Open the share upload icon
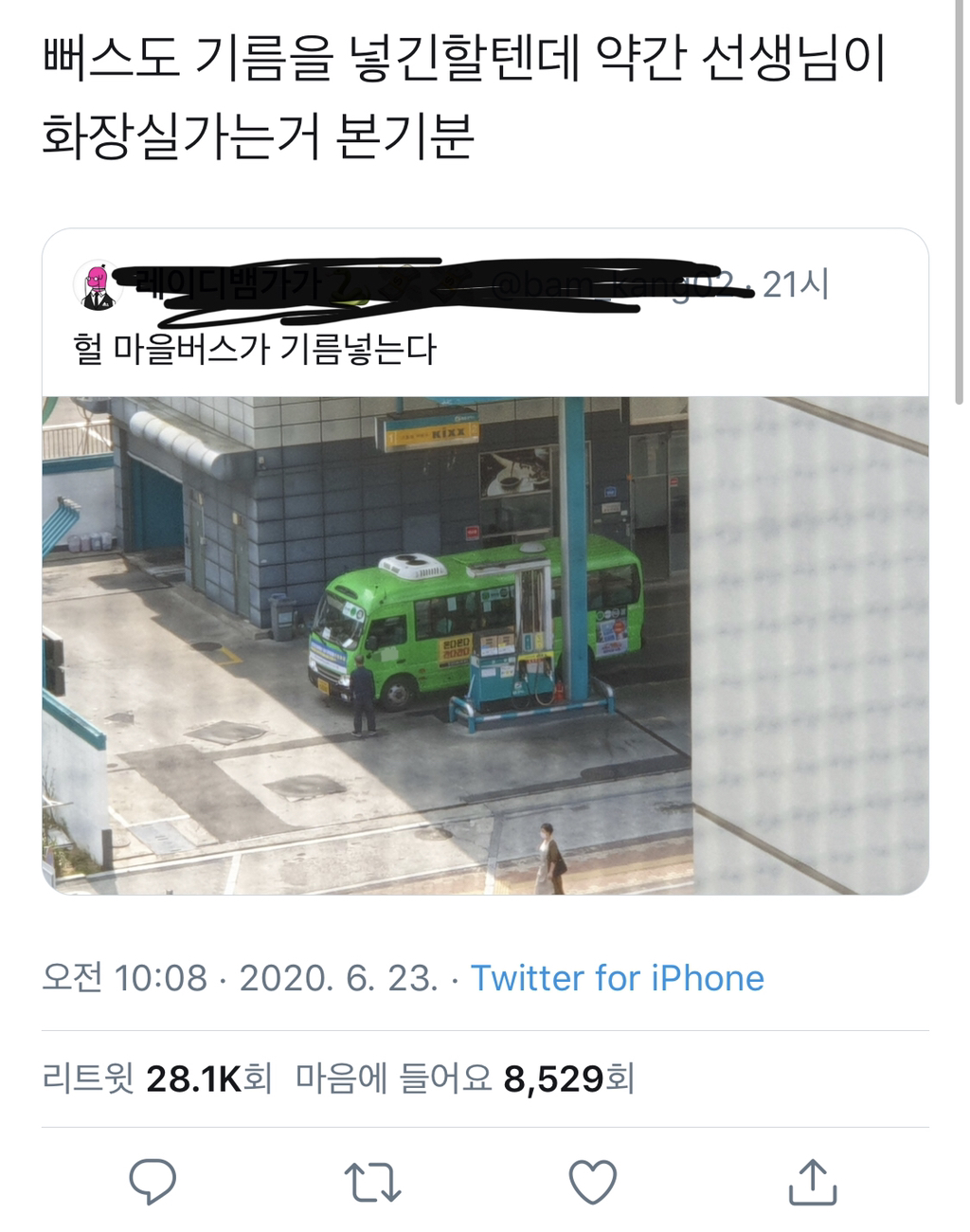This screenshot has height=1232, width=970. pyautogui.click(x=813, y=1182)
